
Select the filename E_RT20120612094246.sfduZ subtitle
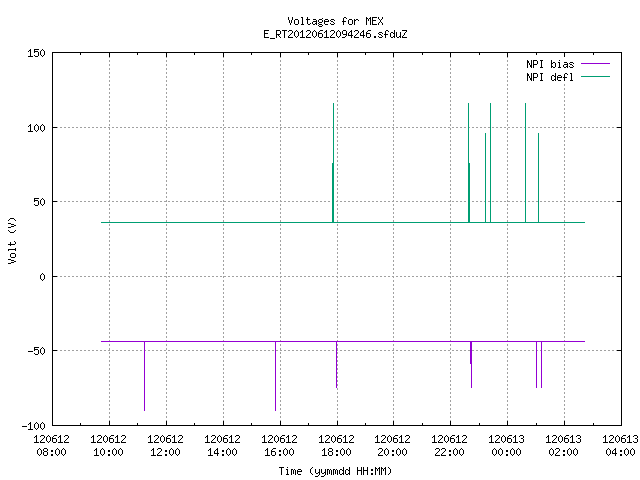[335, 34]
